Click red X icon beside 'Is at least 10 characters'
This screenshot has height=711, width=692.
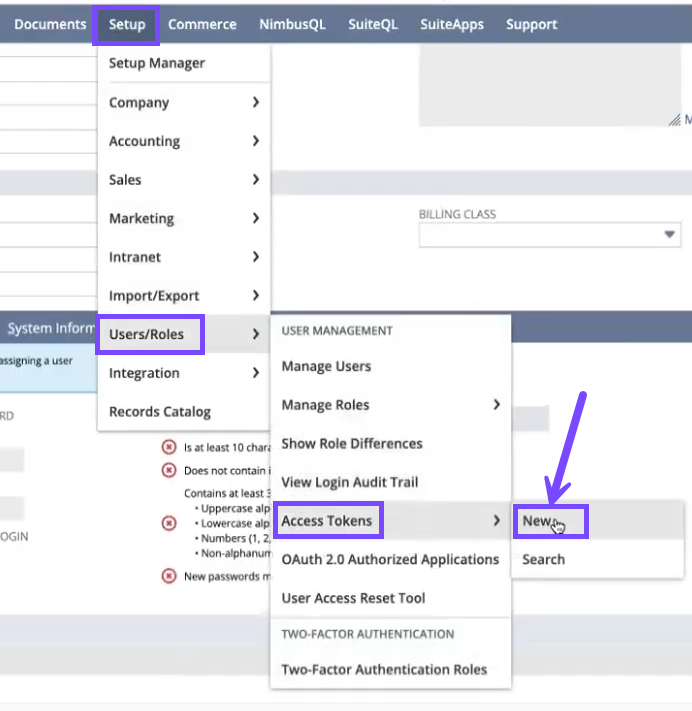click(x=169, y=448)
